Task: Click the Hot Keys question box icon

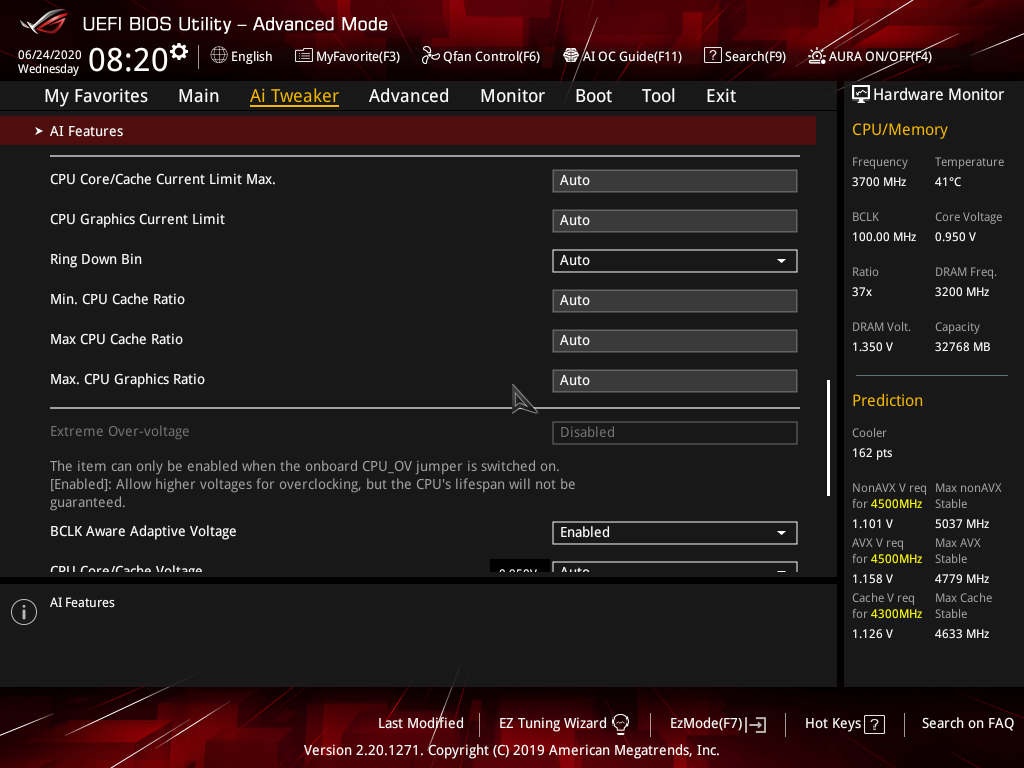Action: tap(874, 724)
